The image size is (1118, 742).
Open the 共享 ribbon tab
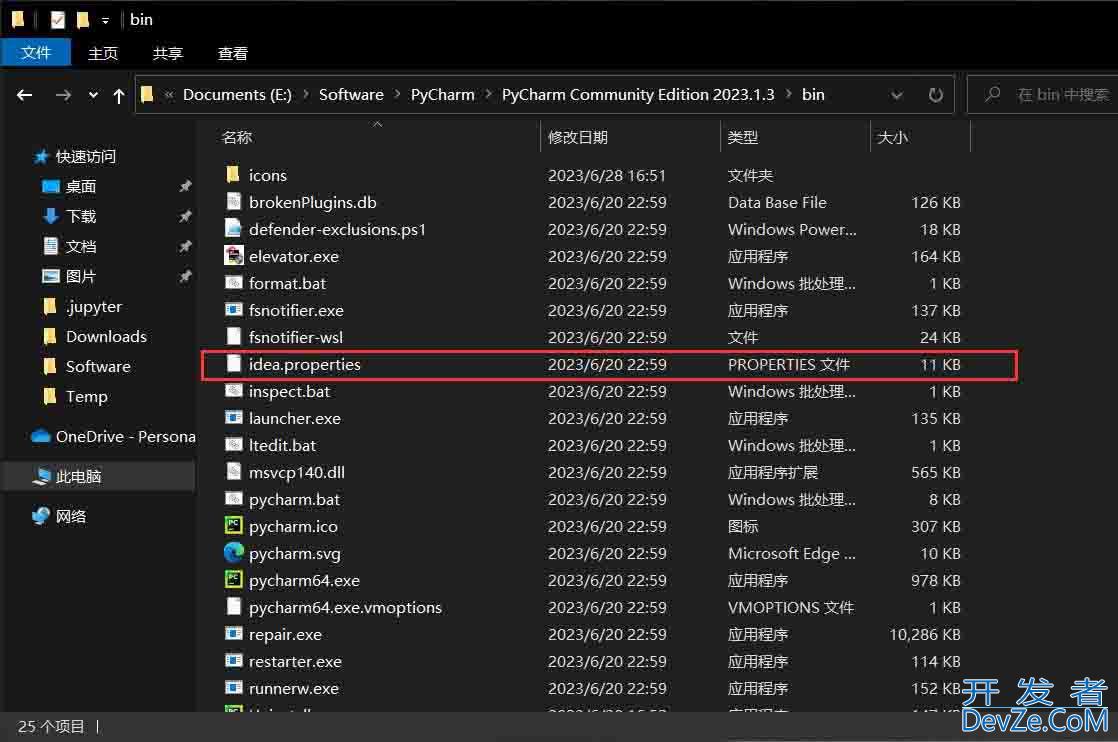(x=168, y=53)
